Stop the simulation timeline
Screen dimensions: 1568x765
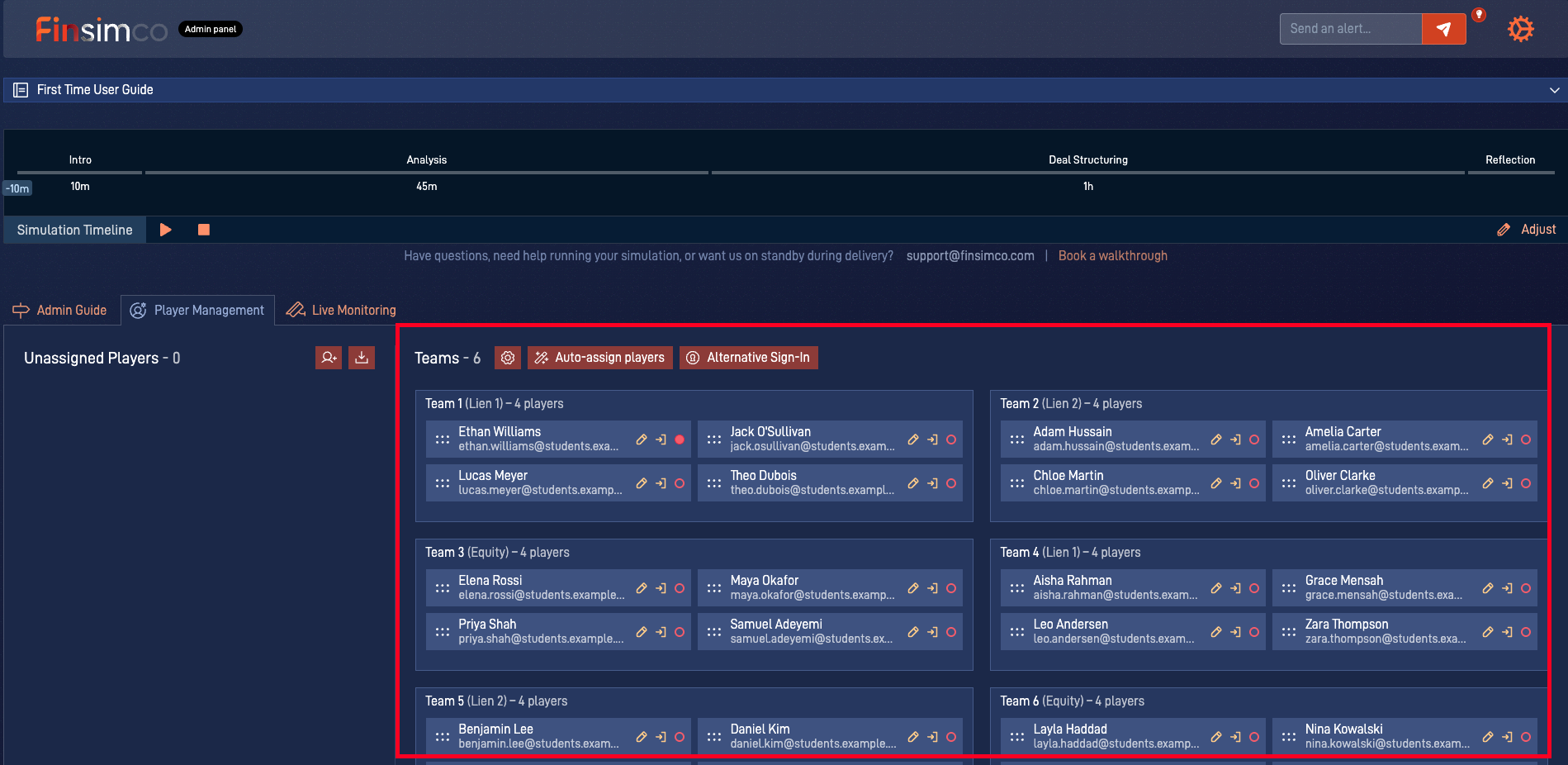204,230
